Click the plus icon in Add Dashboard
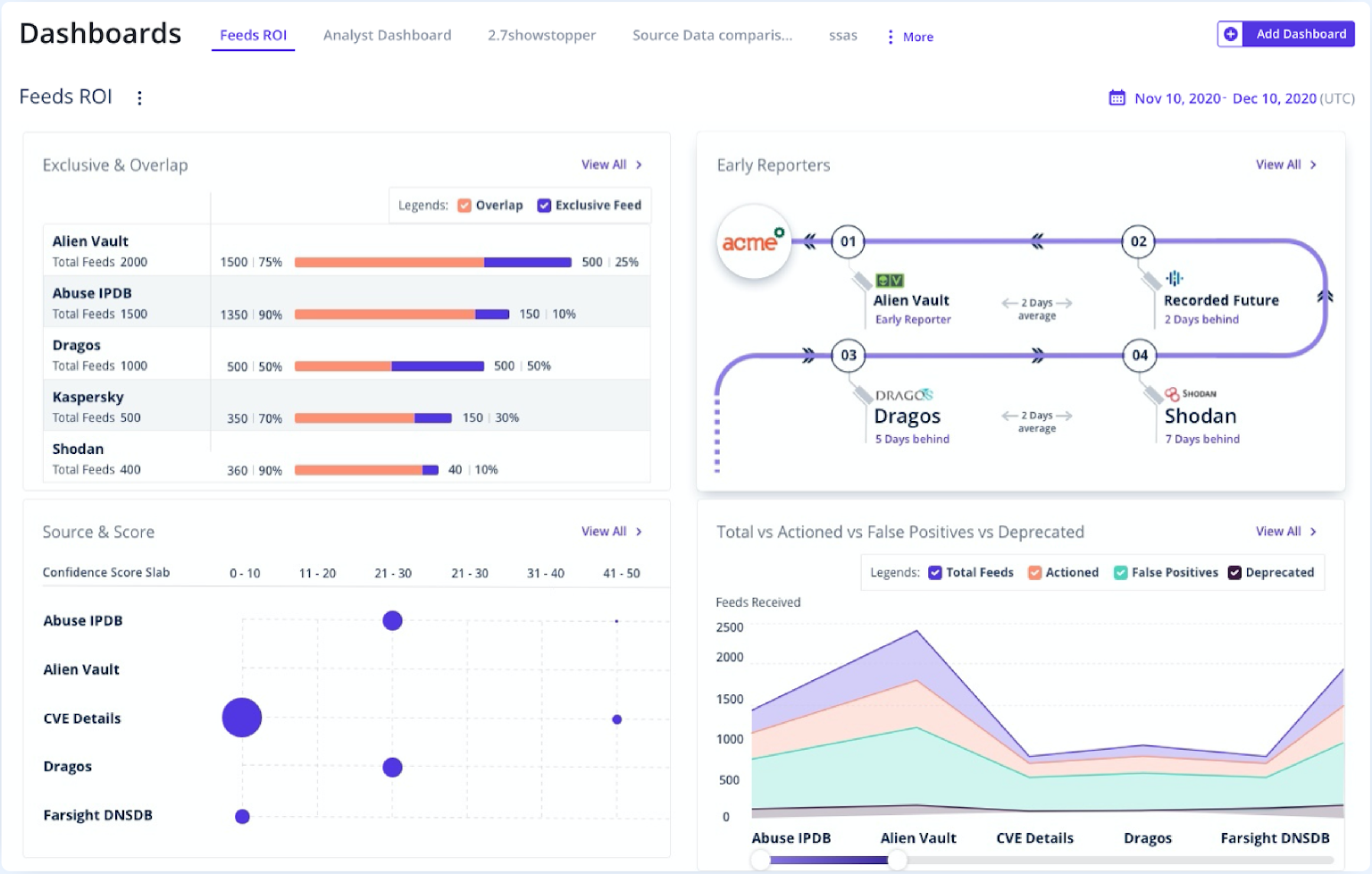1372x874 pixels. (x=1231, y=34)
